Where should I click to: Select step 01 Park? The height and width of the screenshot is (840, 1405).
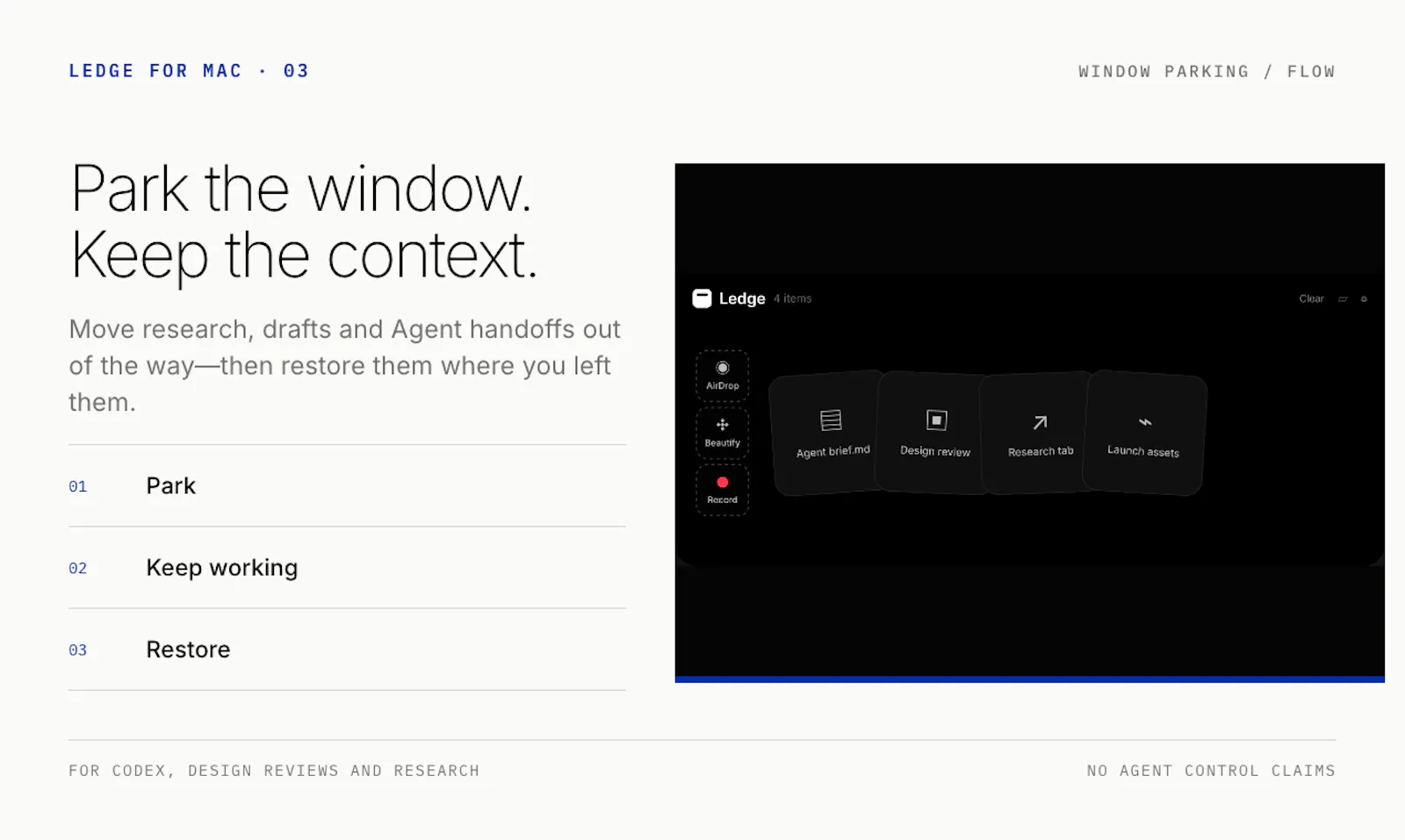click(347, 486)
